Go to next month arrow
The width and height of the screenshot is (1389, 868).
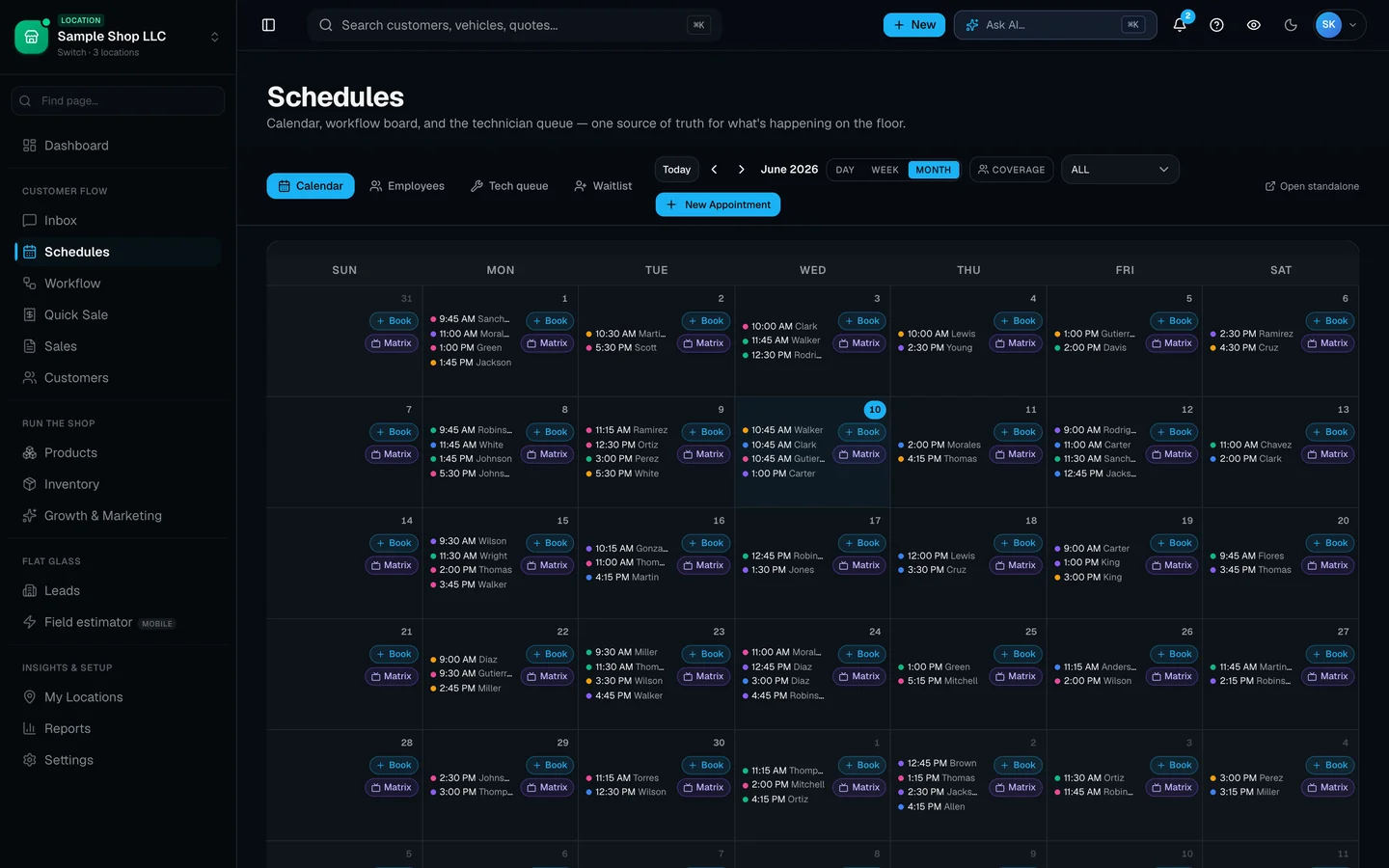click(x=741, y=170)
